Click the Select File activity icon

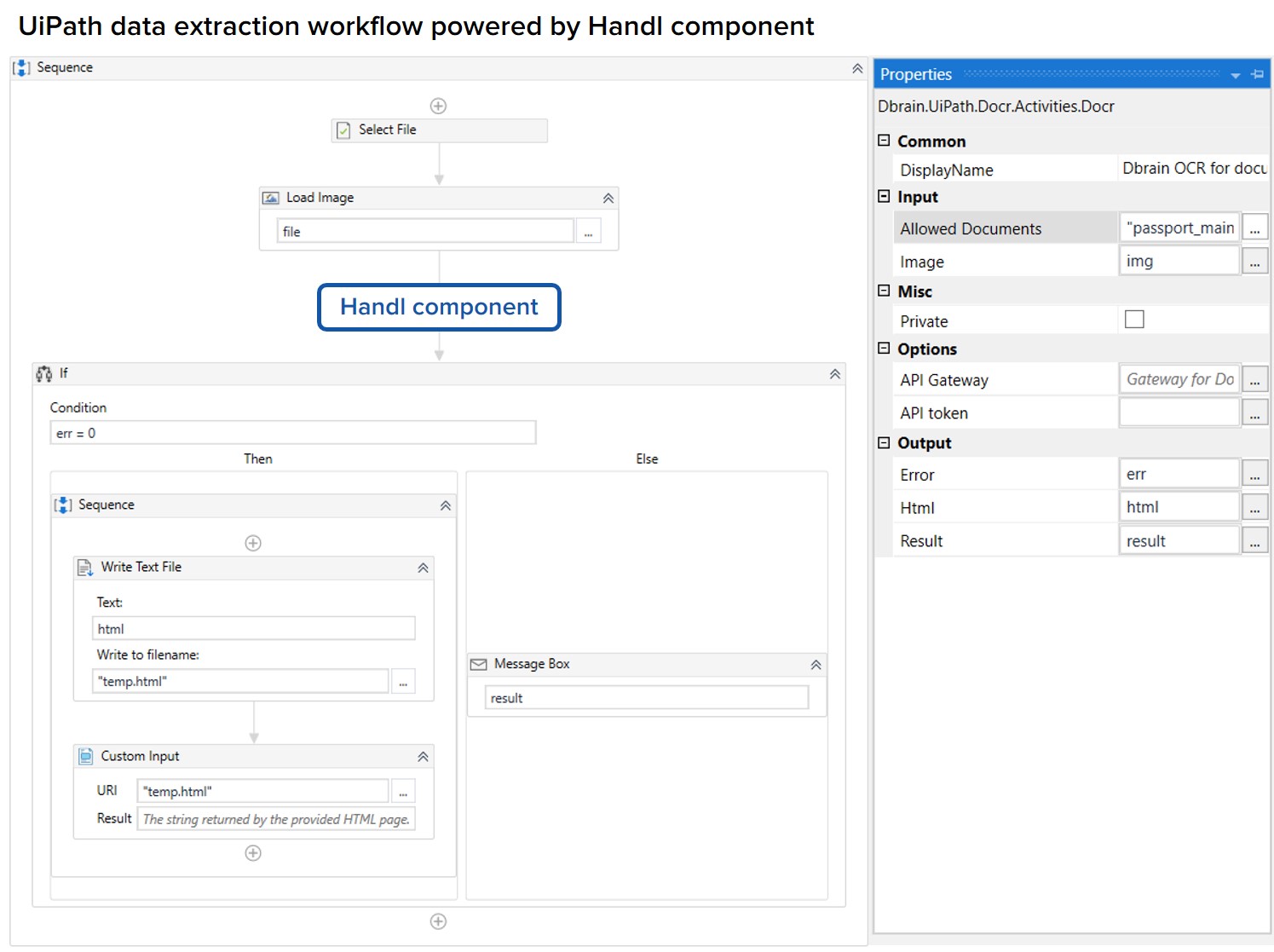(x=343, y=130)
